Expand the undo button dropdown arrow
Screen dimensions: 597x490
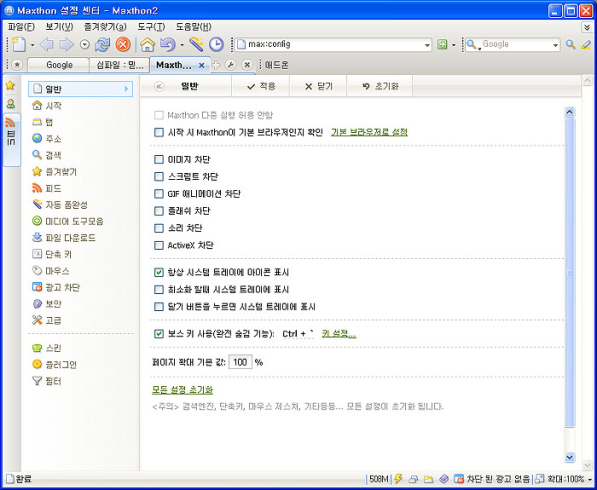pyautogui.click(x=182, y=45)
